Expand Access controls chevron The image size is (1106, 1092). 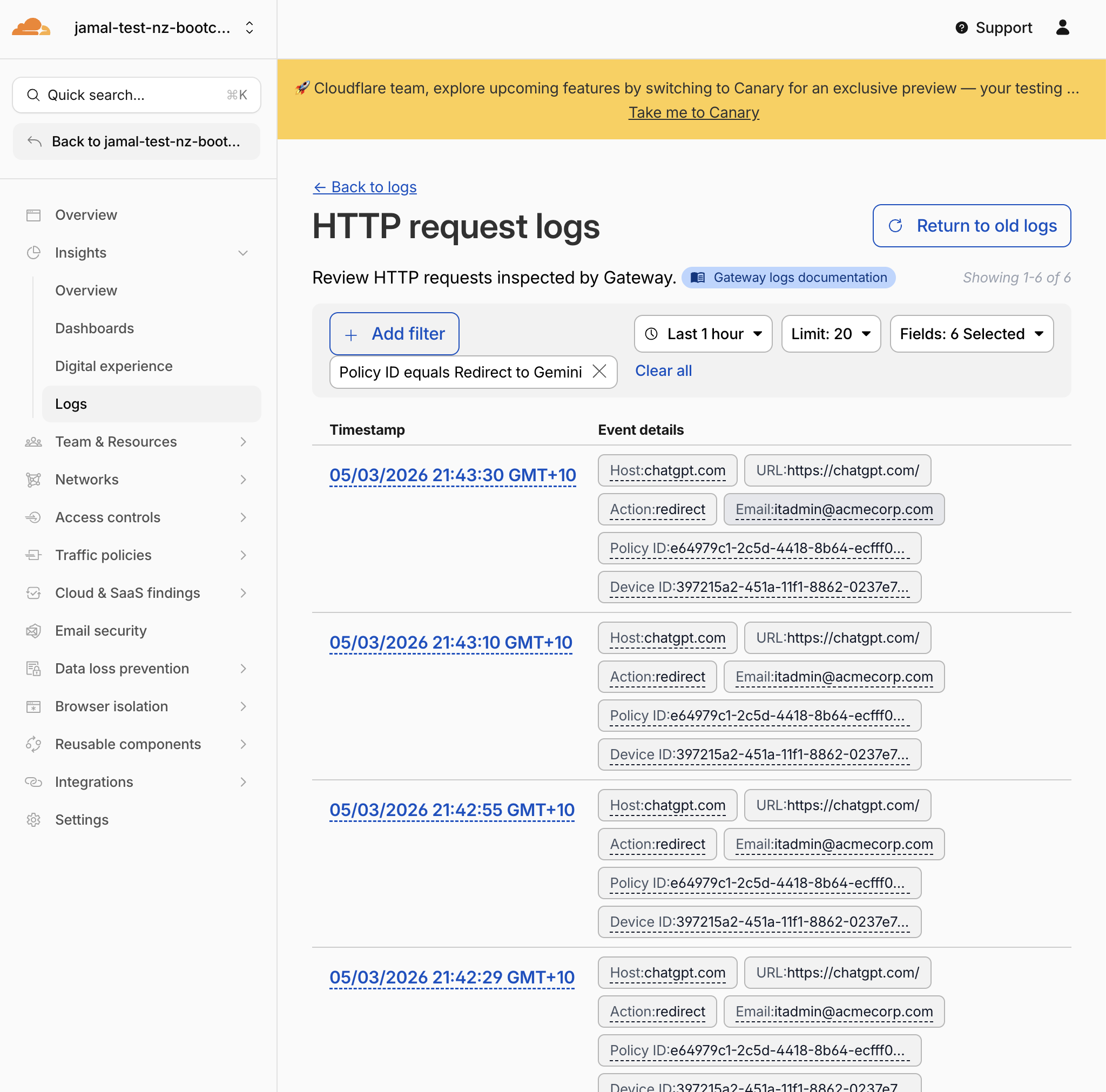click(244, 517)
